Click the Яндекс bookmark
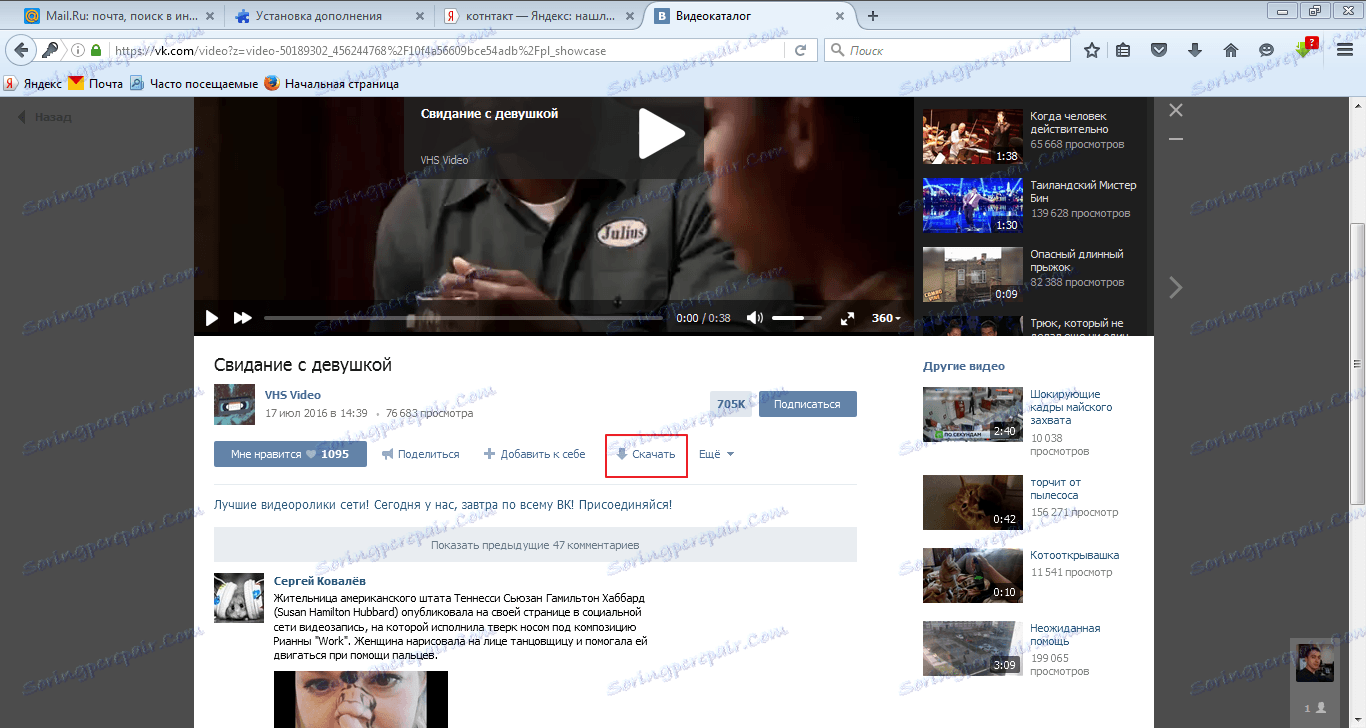 coord(33,84)
